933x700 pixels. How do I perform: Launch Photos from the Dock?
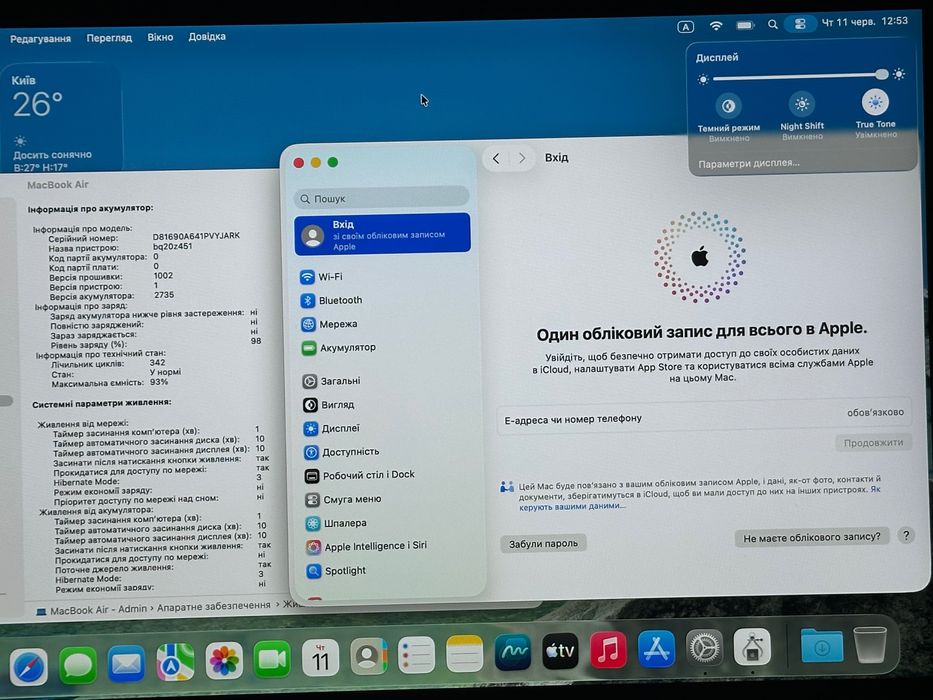click(224, 660)
